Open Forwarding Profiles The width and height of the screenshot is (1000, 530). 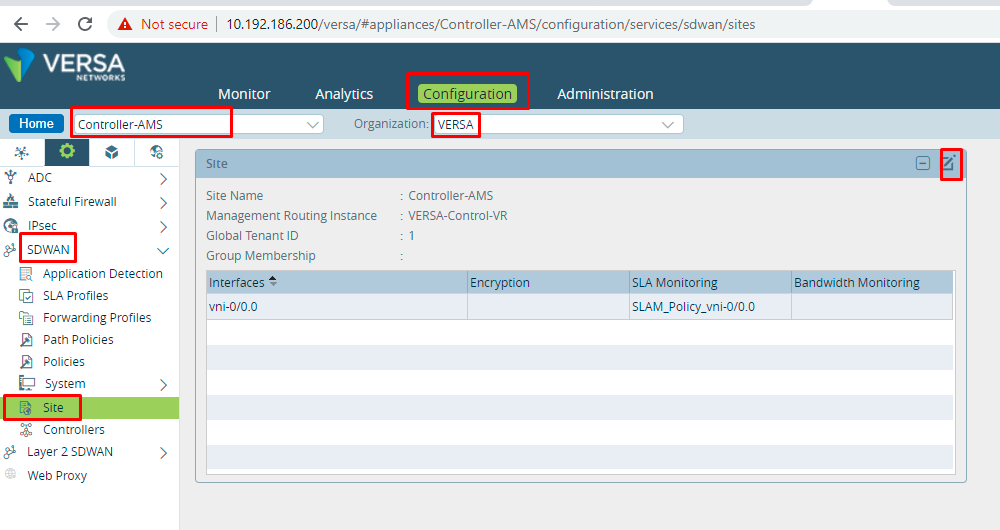(x=97, y=317)
